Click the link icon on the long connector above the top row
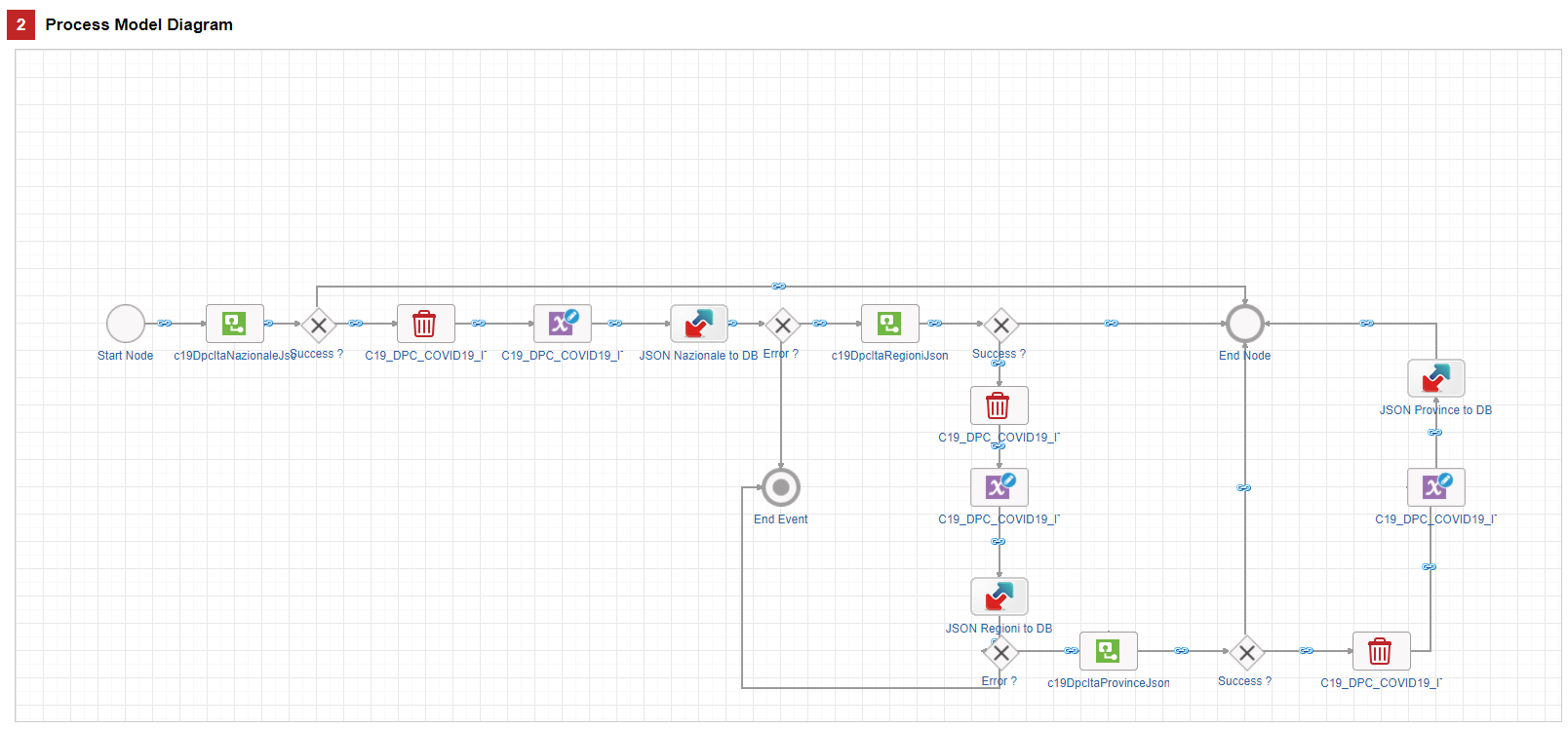This screenshot has height=730, width=1568. [x=779, y=286]
